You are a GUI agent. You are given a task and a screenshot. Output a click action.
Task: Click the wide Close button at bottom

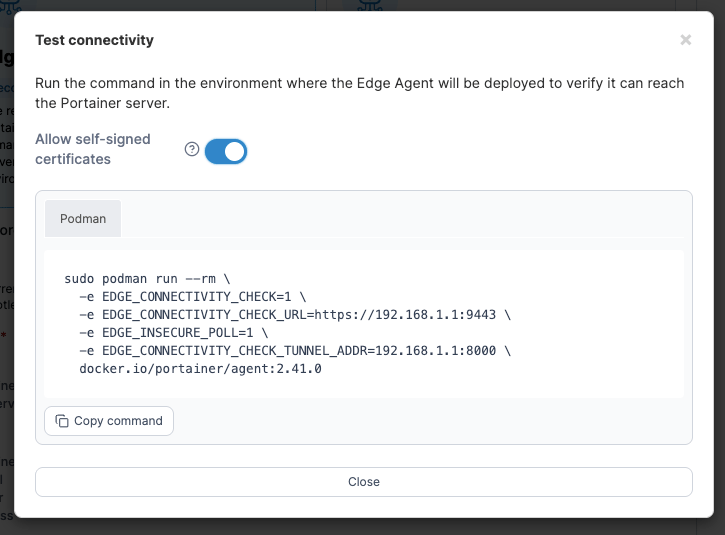[364, 482]
